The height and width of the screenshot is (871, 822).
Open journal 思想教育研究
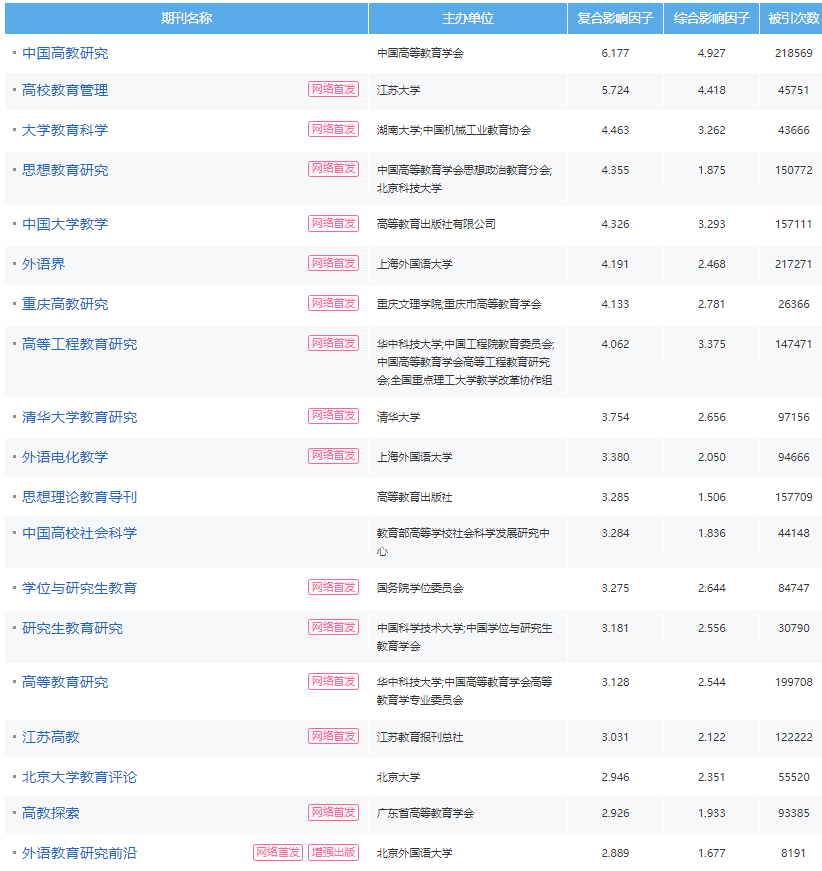pos(65,170)
